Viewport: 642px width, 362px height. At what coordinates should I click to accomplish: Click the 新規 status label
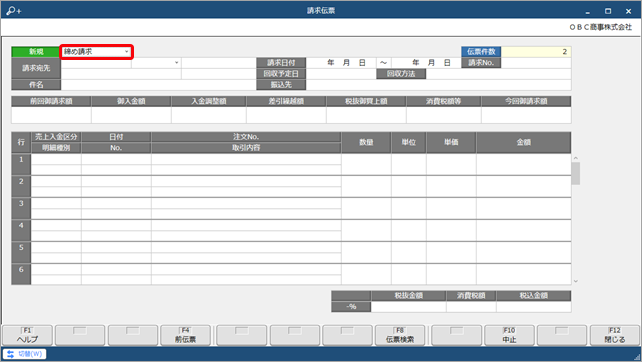(x=36, y=52)
